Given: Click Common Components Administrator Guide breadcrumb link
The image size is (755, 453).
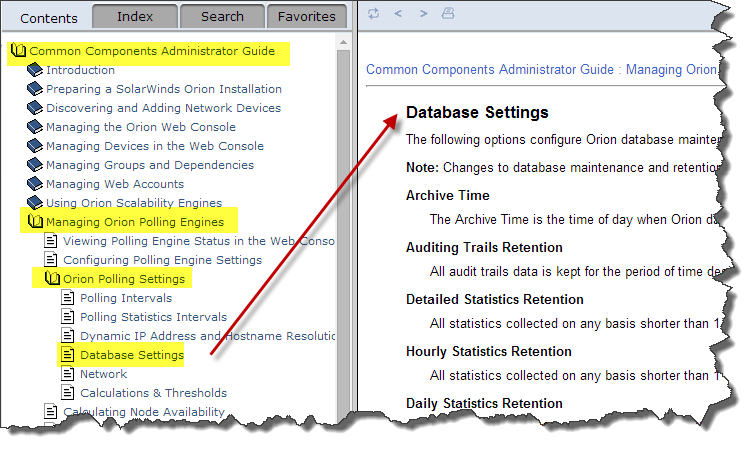Looking at the screenshot, I should click(x=490, y=70).
